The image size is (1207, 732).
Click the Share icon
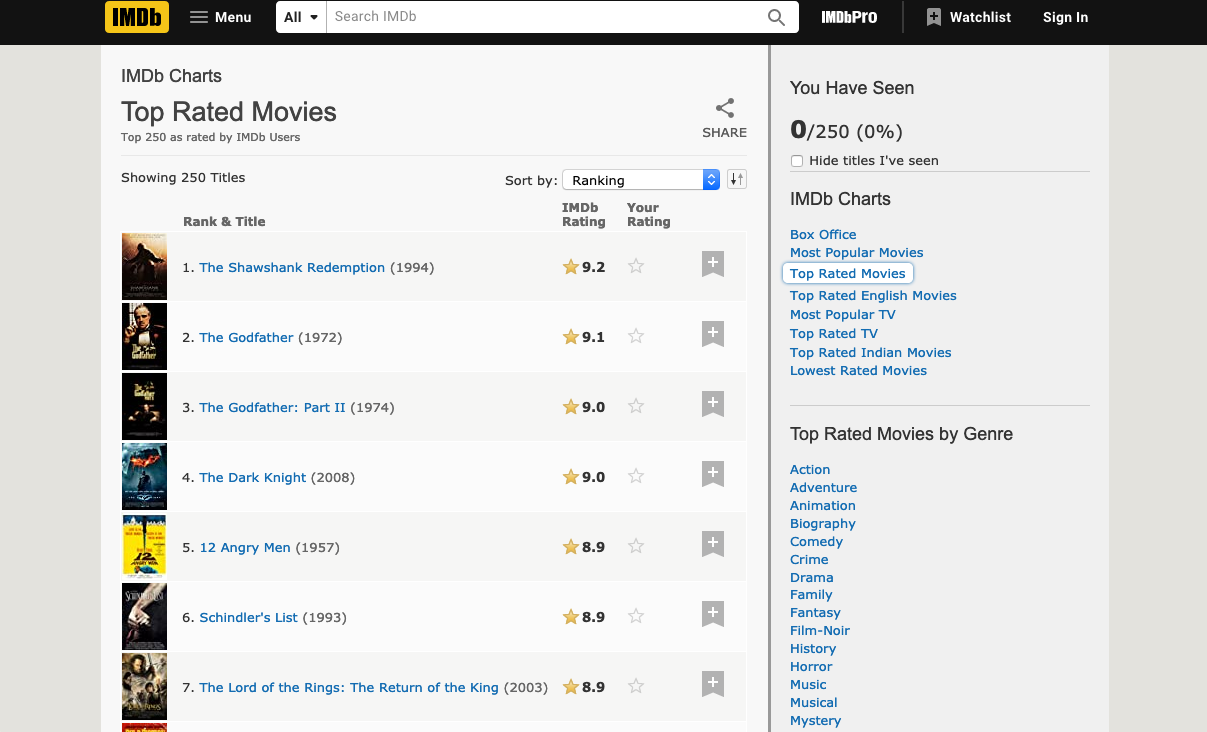point(724,108)
